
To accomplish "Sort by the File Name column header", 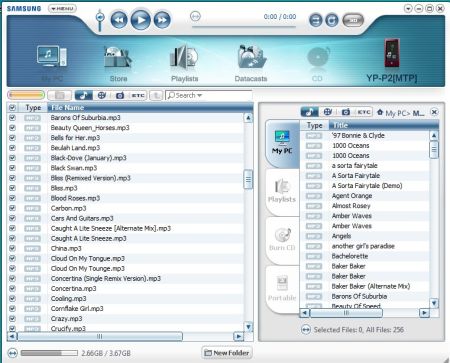I will coord(150,108).
